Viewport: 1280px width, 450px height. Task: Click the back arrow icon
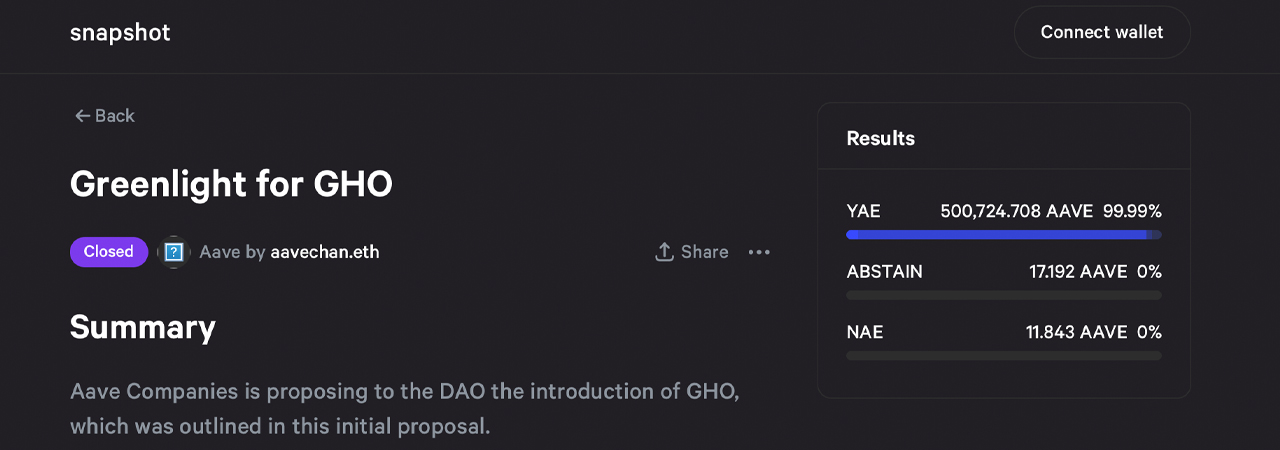(82, 116)
